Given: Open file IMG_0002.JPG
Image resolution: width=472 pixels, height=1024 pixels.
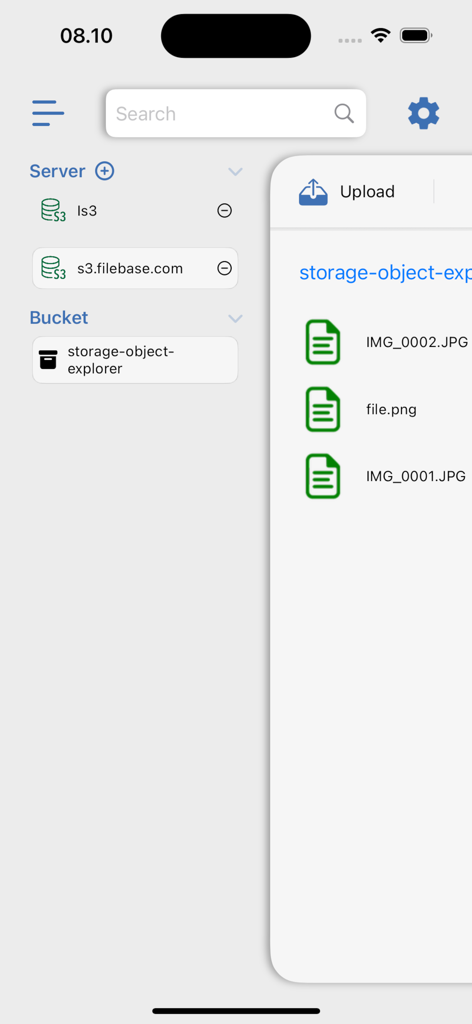Looking at the screenshot, I should (x=417, y=342).
